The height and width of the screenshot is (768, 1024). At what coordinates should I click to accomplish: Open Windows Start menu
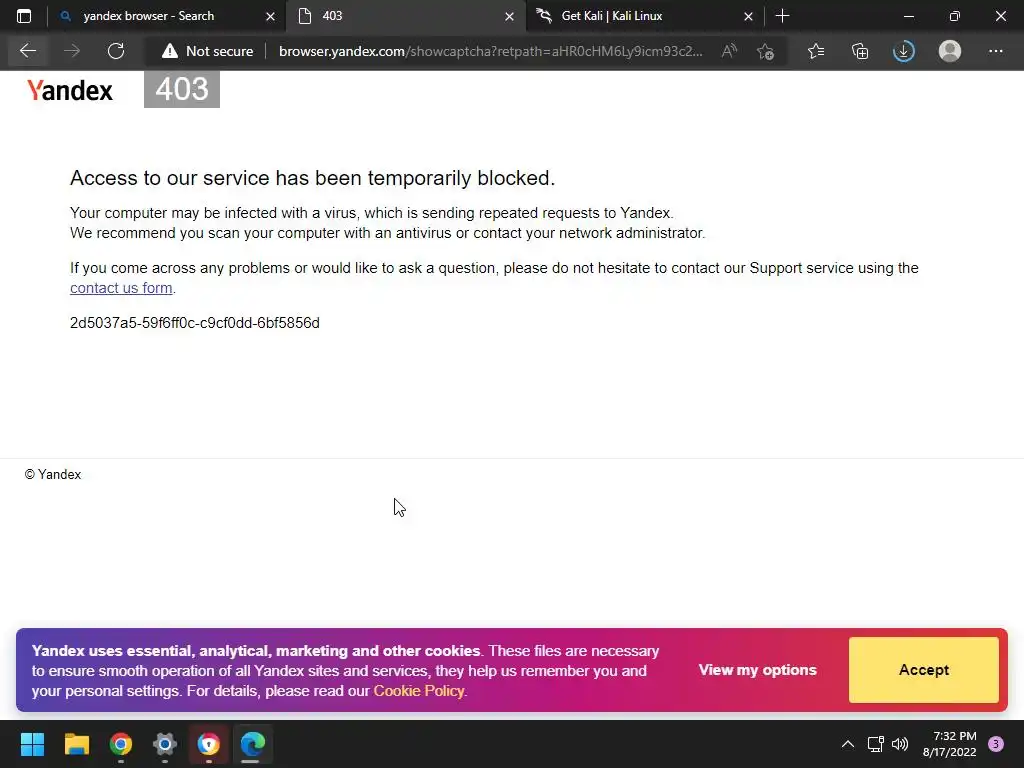point(32,744)
